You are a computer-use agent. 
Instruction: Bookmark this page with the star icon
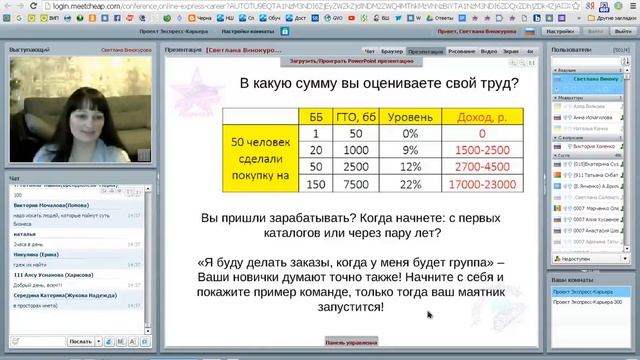tap(576, 6)
